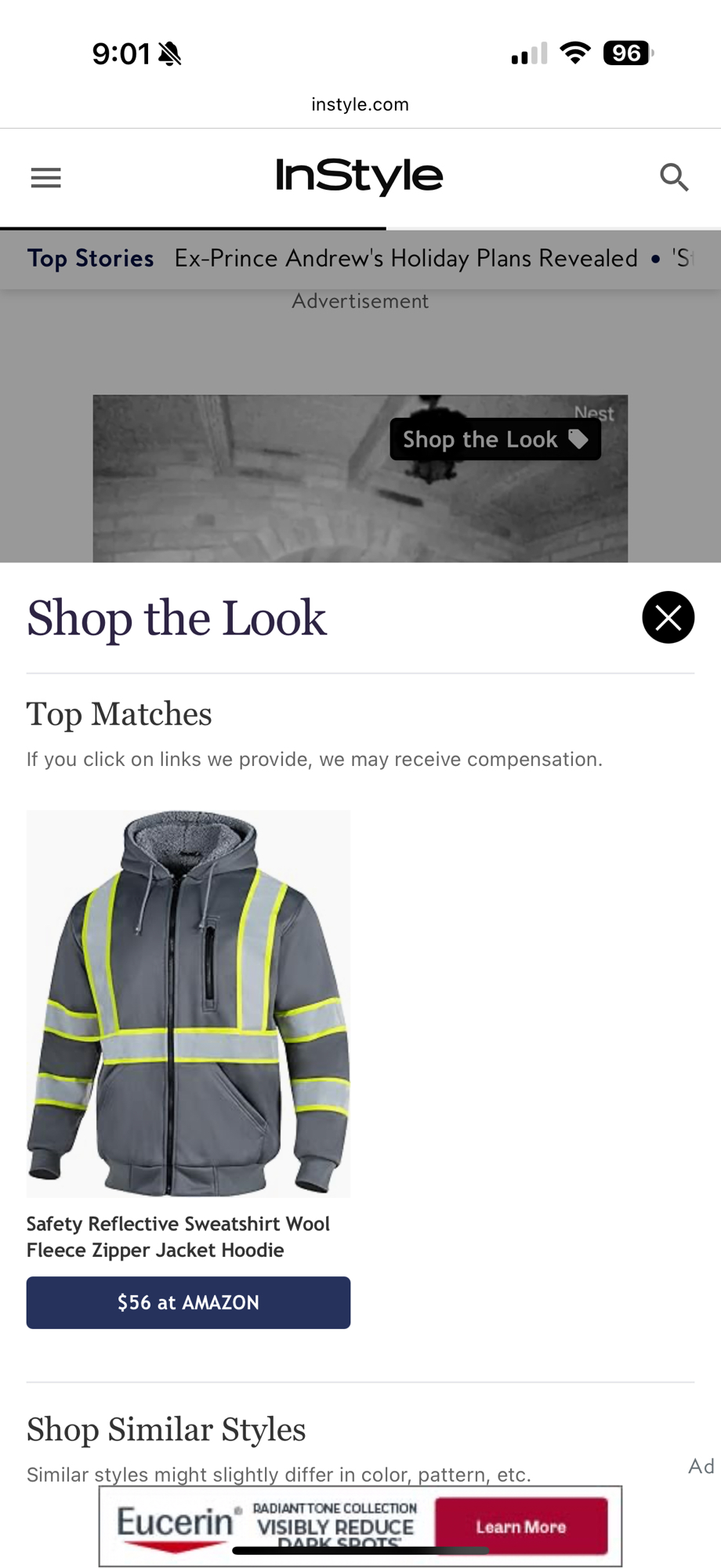
Task: Tap the $56 at AMAZON button
Action: coord(188,1302)
